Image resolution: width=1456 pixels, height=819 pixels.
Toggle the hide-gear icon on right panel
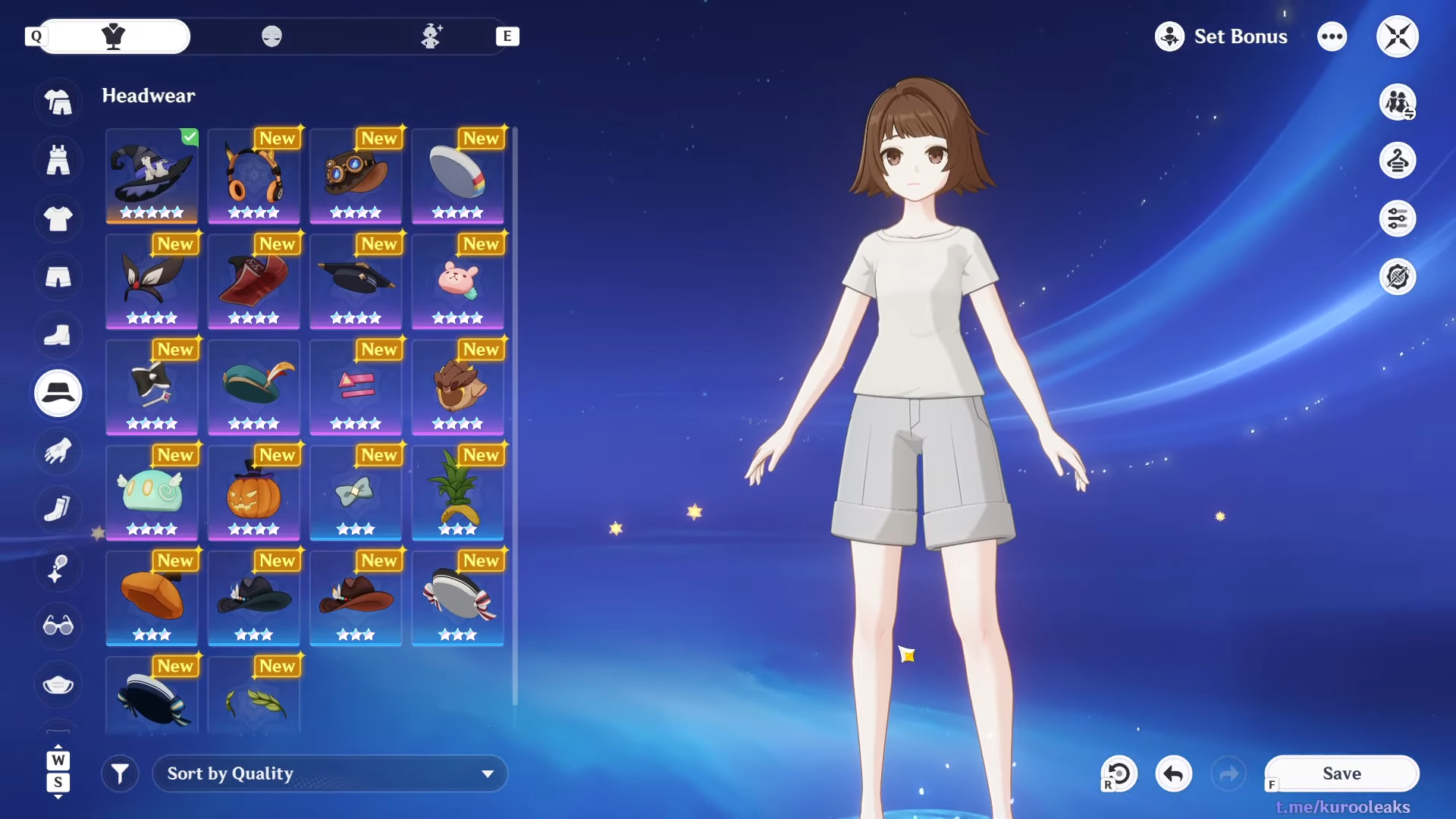tap(1397, 277)
